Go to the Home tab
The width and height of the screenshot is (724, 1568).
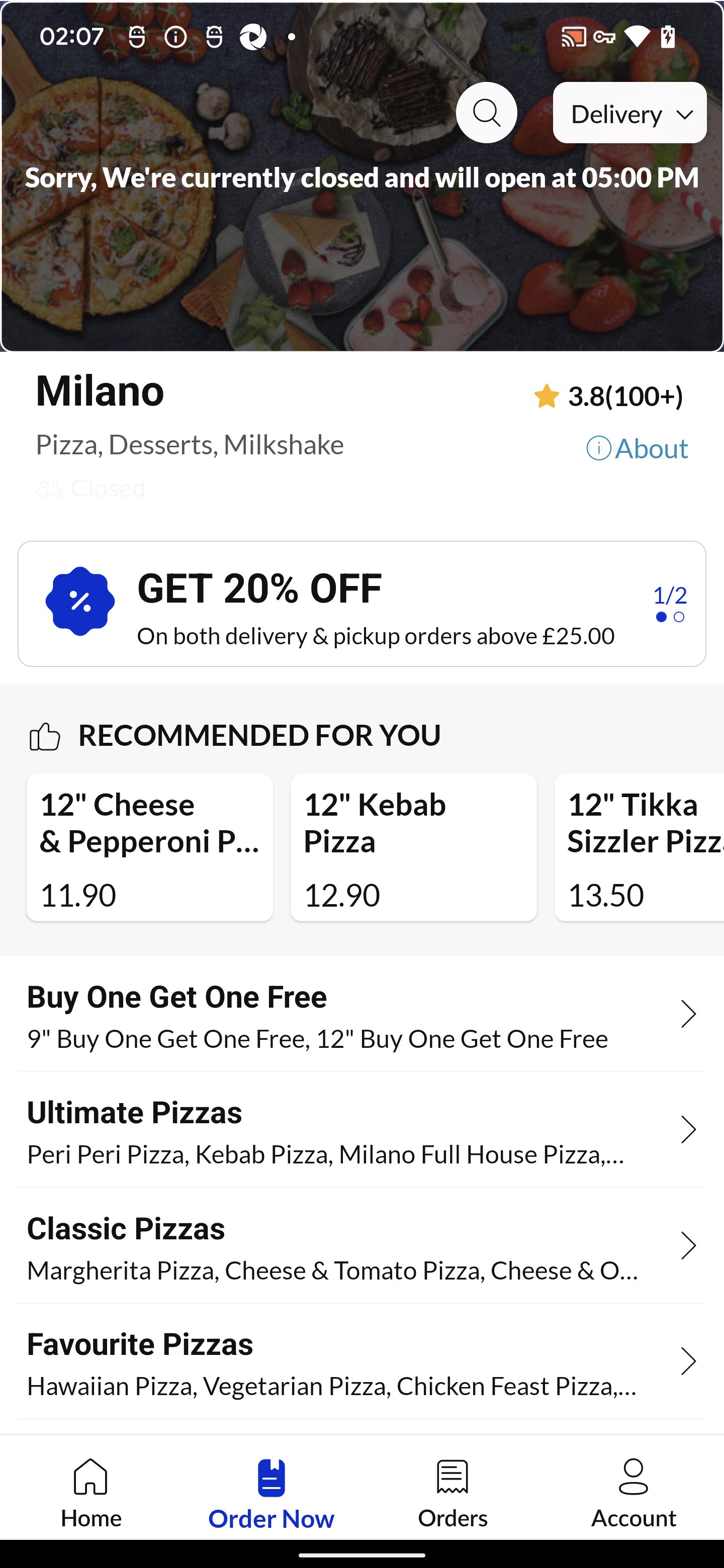pyautogui.click(x=90, y=1493)
